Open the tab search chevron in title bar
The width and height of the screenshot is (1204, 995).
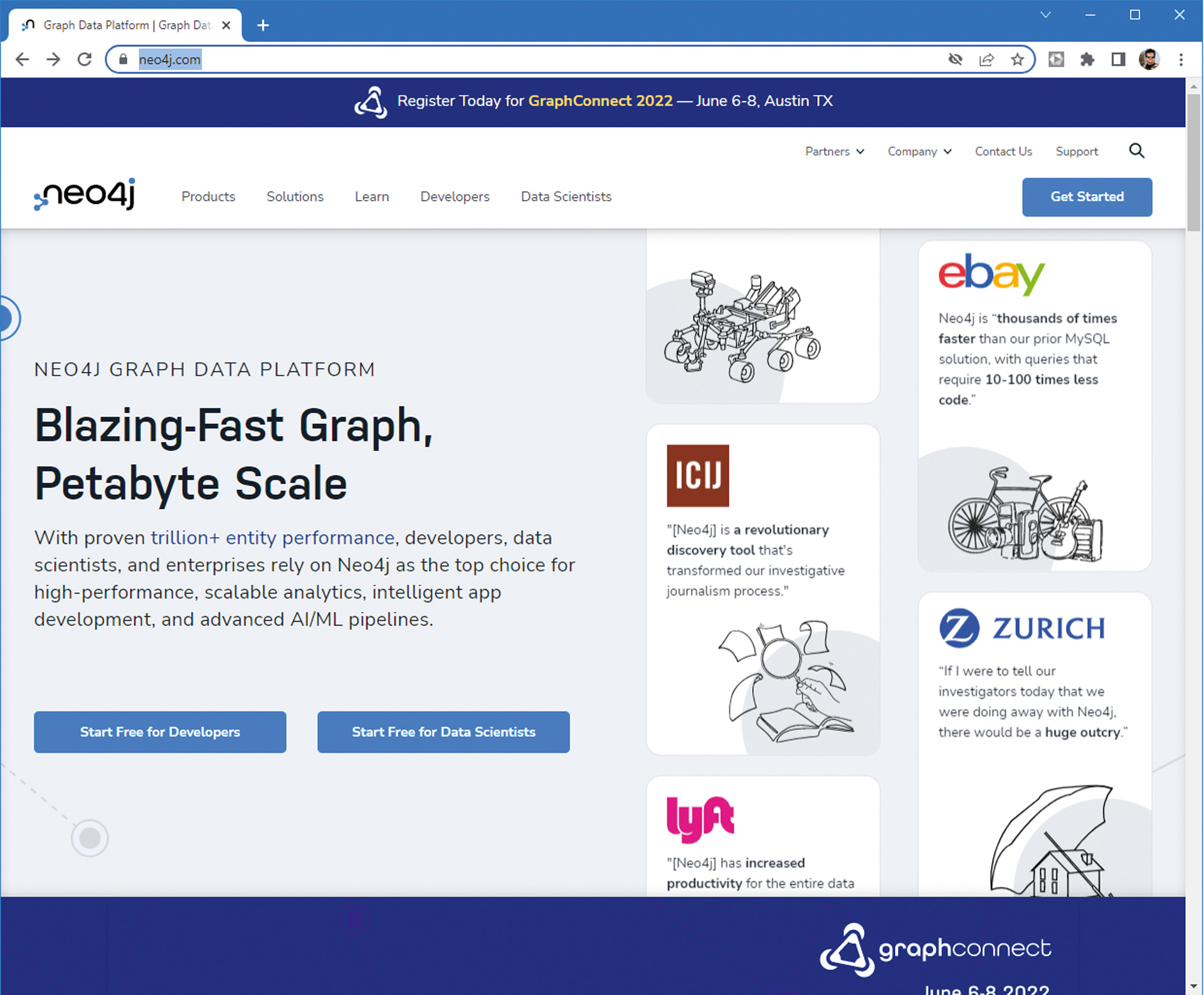[x=1045, y=15]
